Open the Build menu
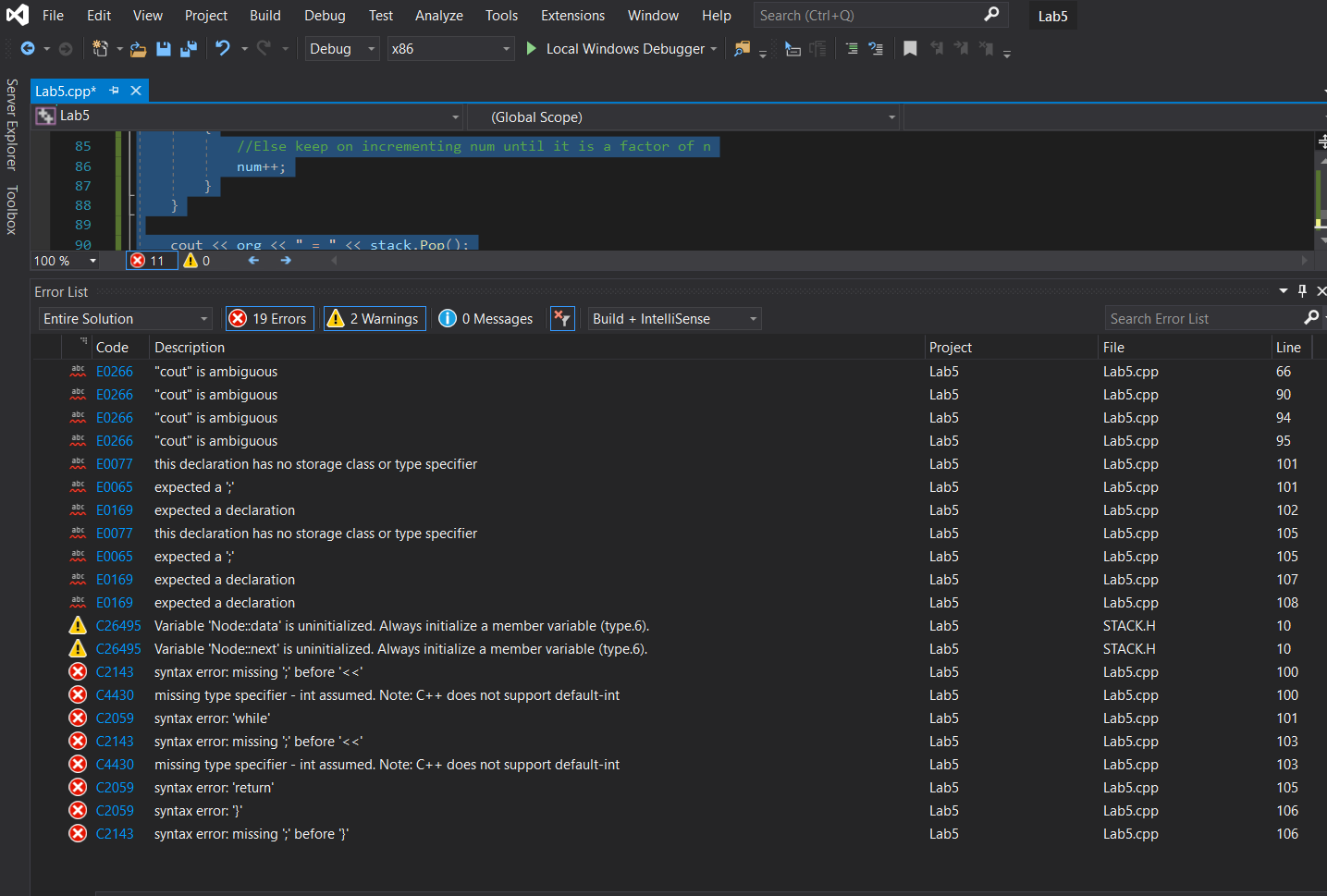This screenshot has width=1327, height=896. (264, 16)
